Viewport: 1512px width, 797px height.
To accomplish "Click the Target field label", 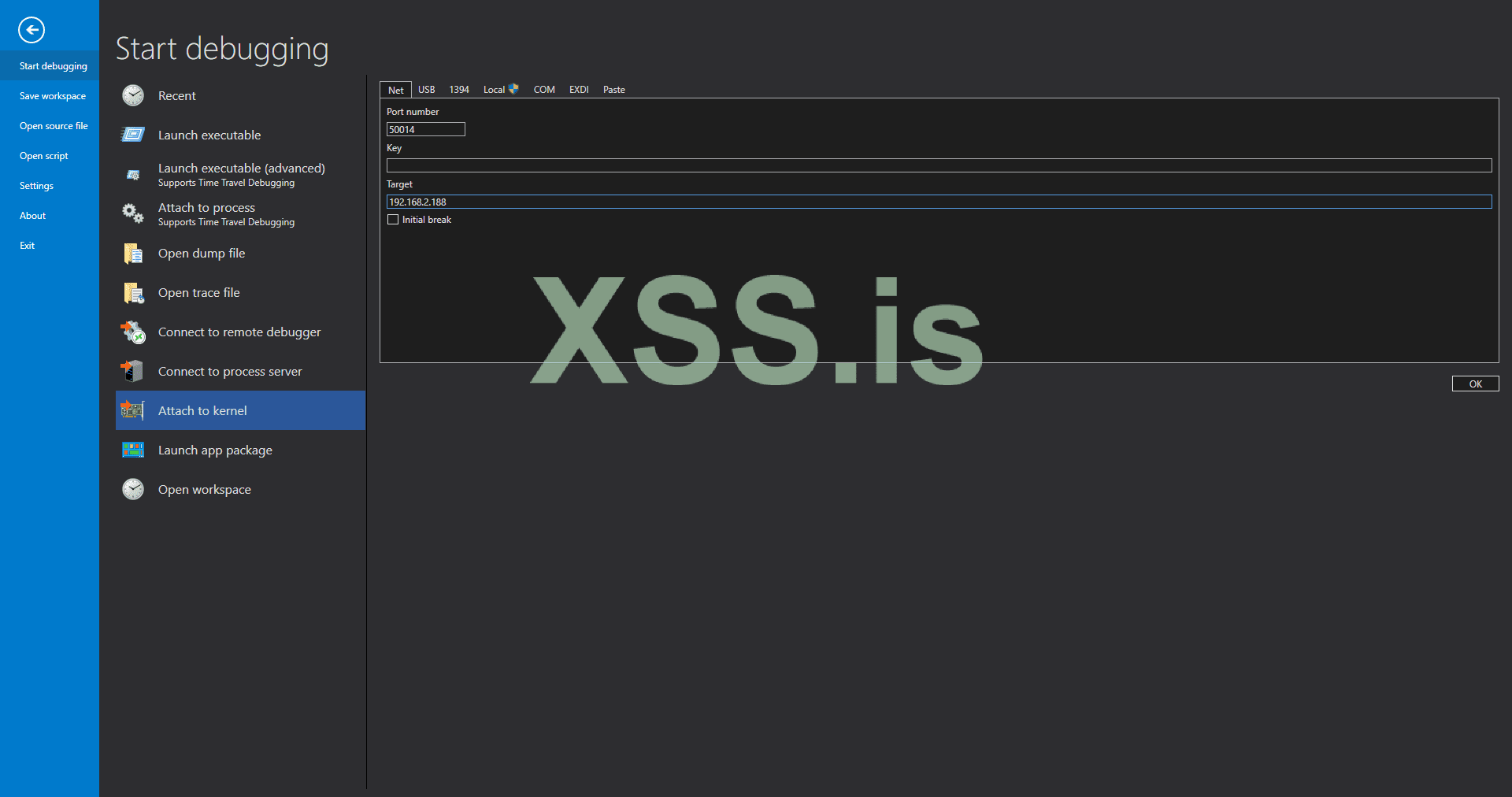I will click(x=399, y=184).
